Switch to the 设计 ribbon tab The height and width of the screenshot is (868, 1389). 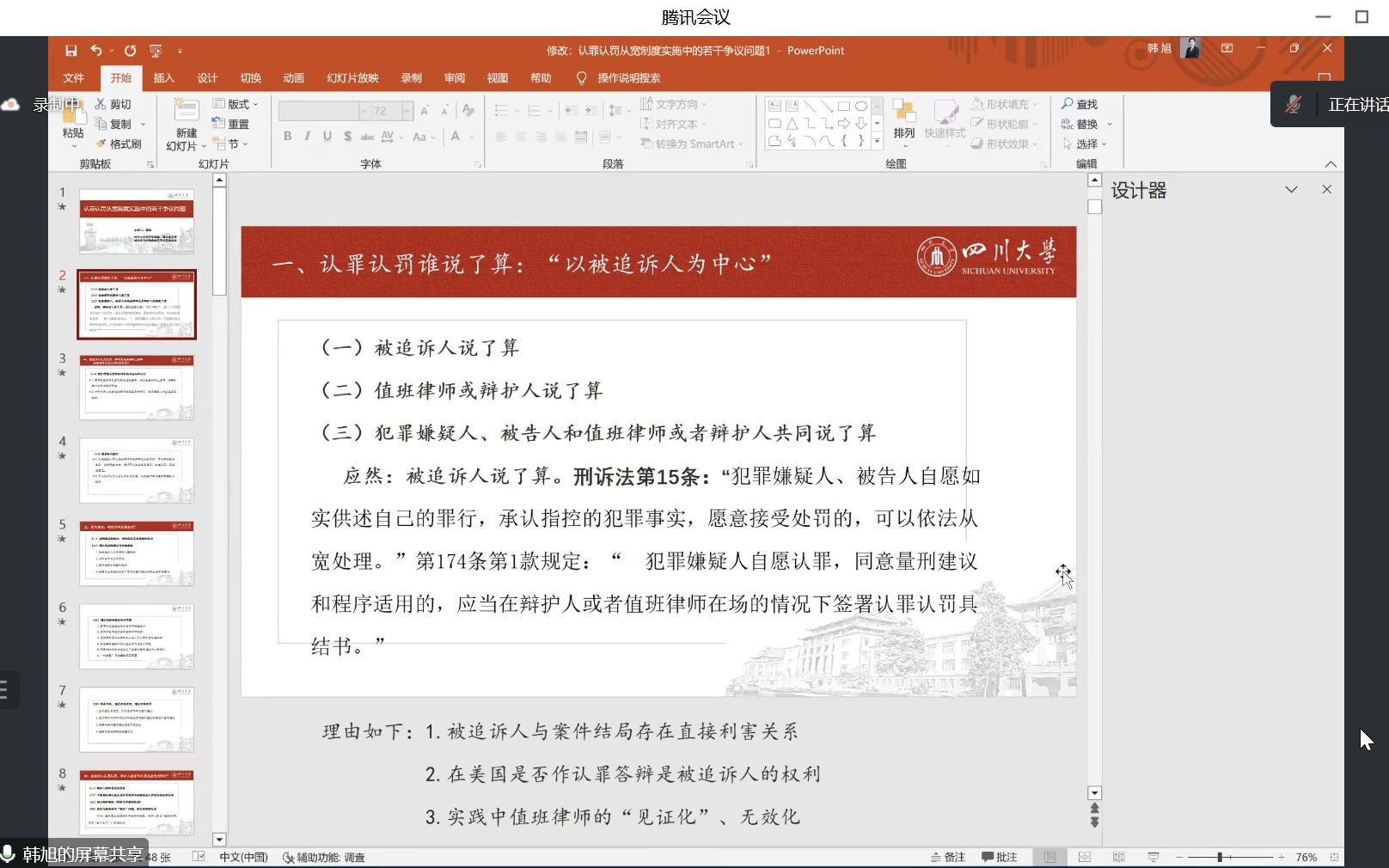tap(207, 78)
